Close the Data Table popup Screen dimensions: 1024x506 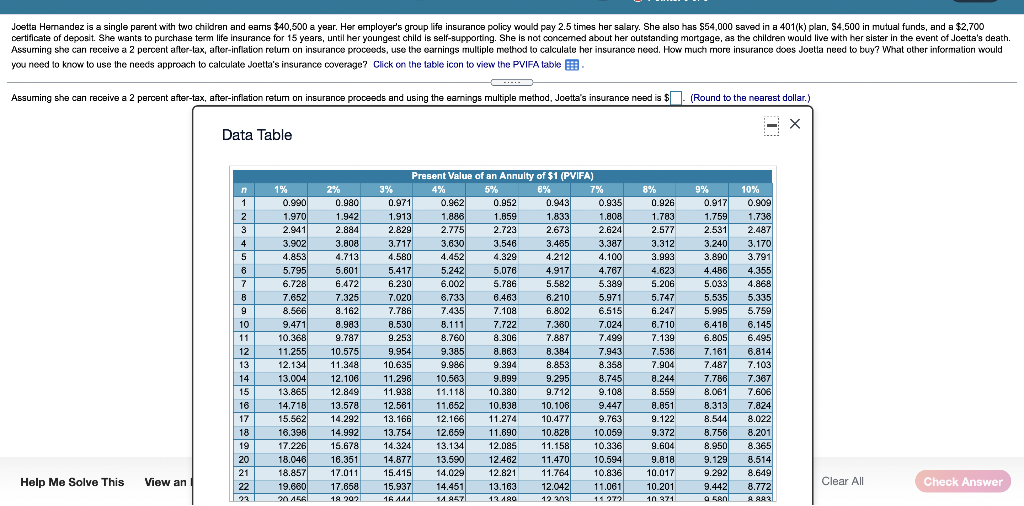[x=795, y=124]
